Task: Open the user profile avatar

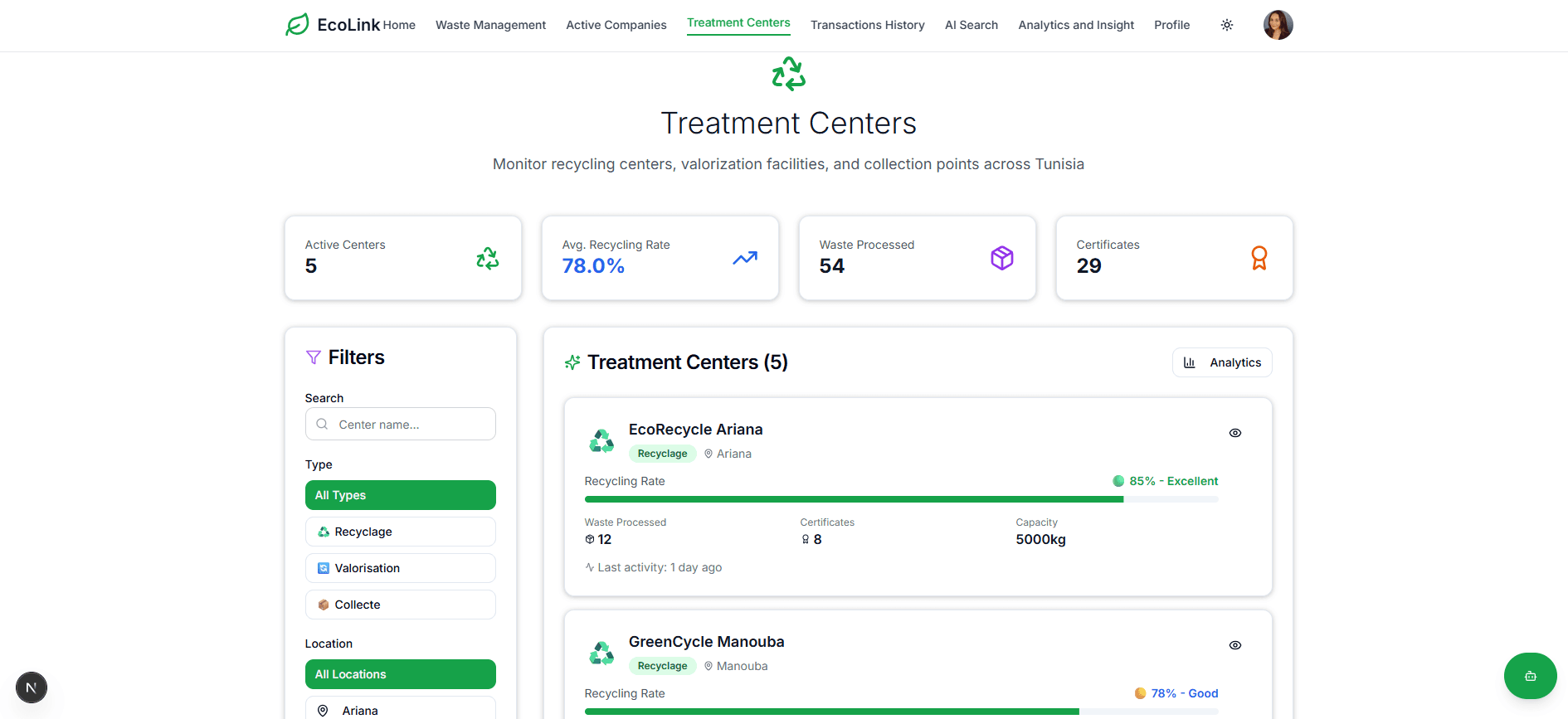Action: [x=1278, y=25]
